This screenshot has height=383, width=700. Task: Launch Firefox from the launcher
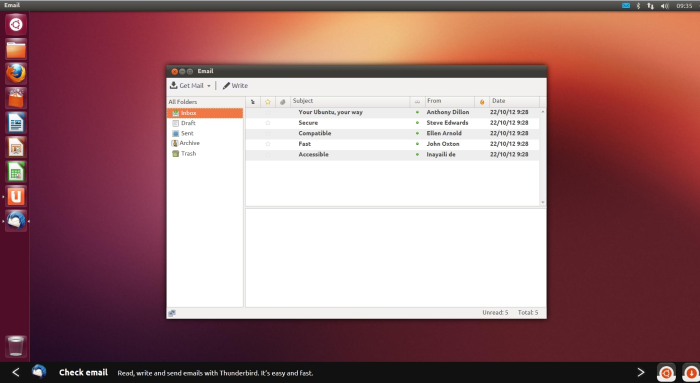click(x=16, y=74)
